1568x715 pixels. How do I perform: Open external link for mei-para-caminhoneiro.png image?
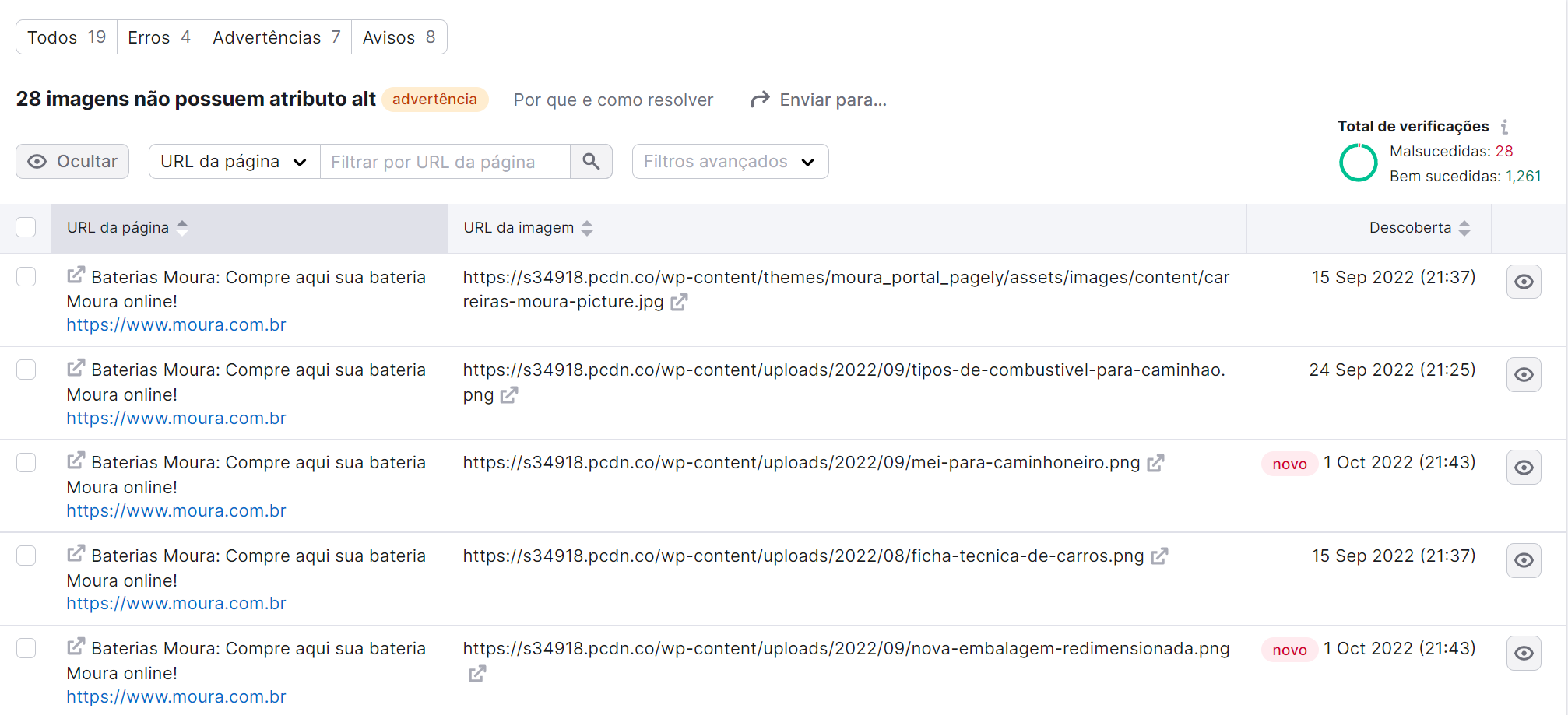(1156, 463)
